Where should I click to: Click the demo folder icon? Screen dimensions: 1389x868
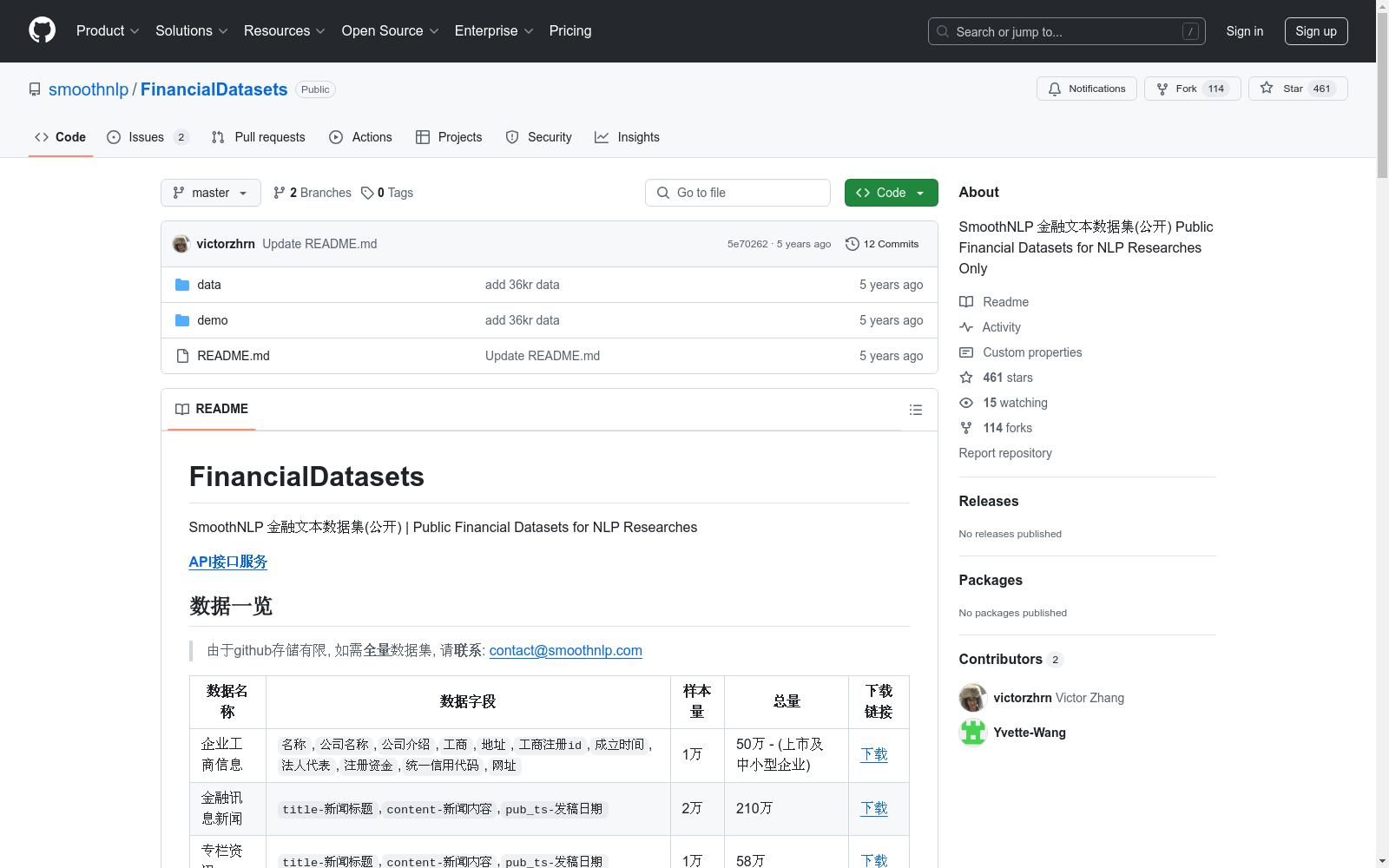182,320
